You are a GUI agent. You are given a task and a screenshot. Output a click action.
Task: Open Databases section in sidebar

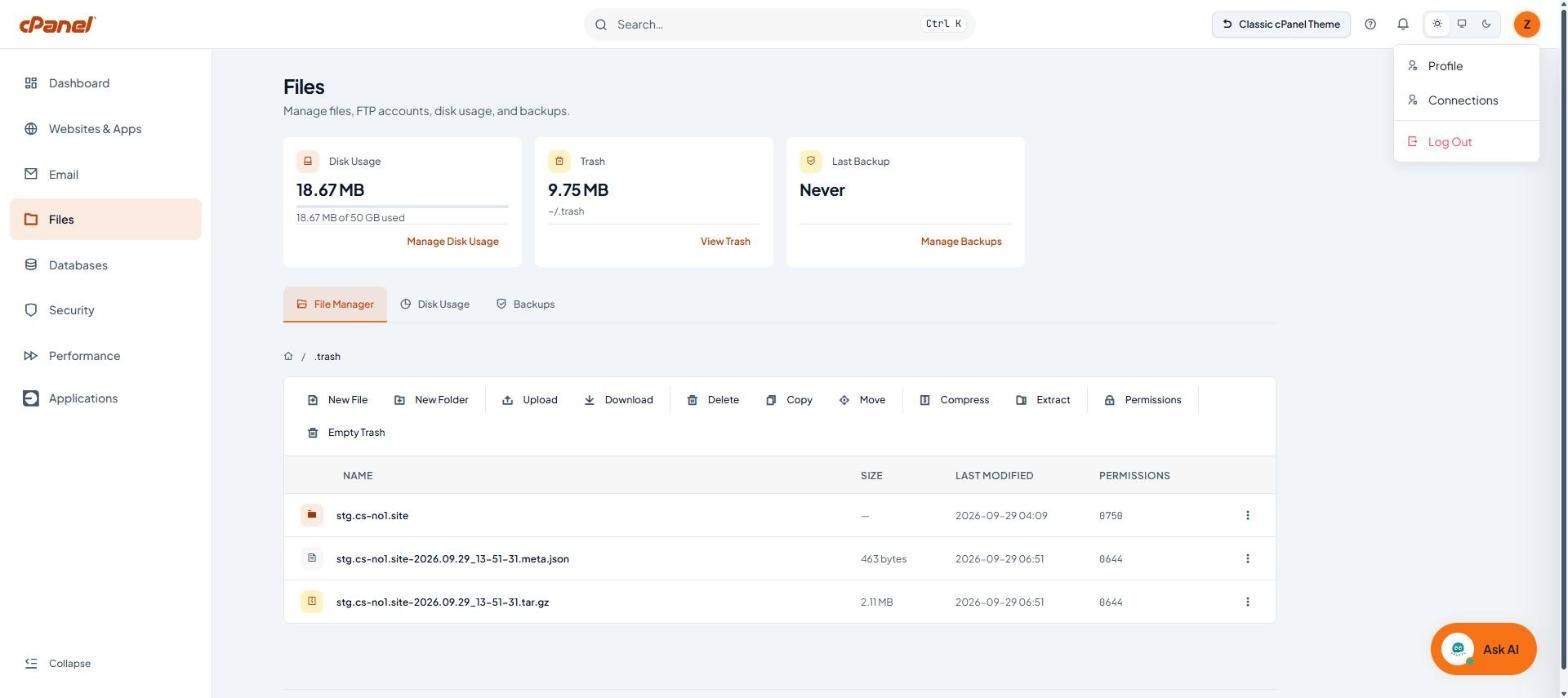(105, 265)
